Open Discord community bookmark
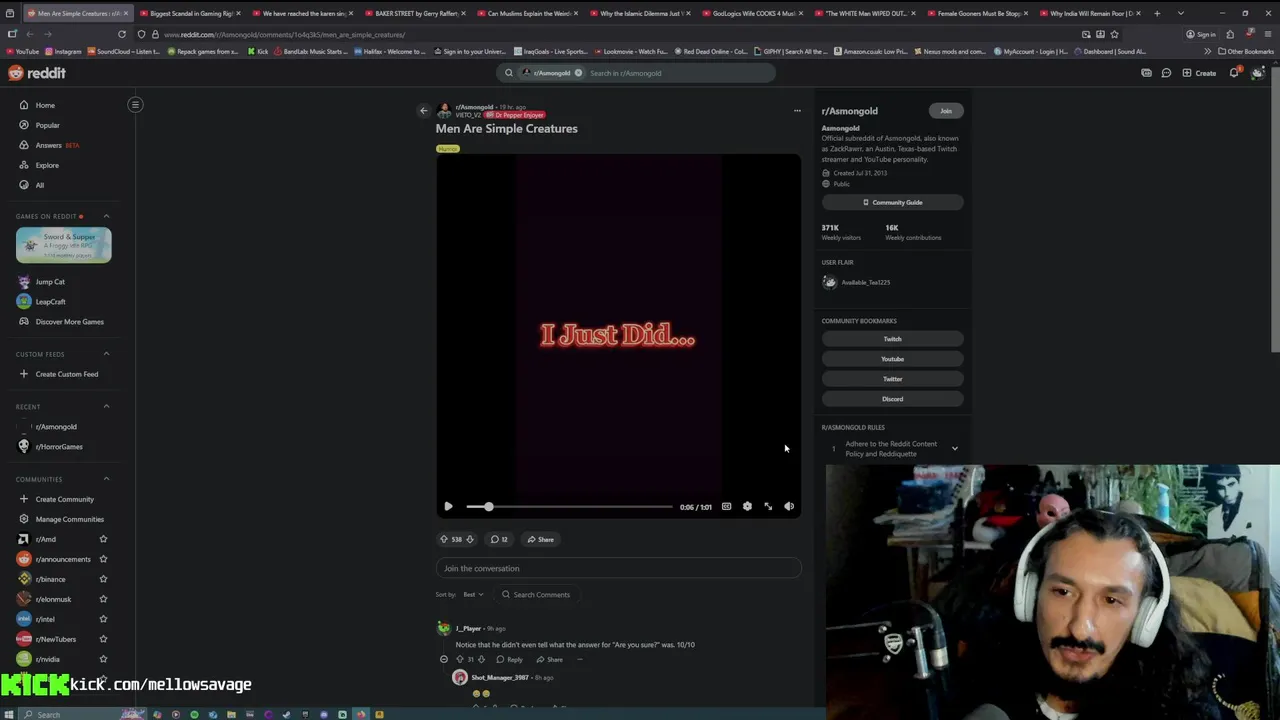1280x720 pixels. [892, 399]
